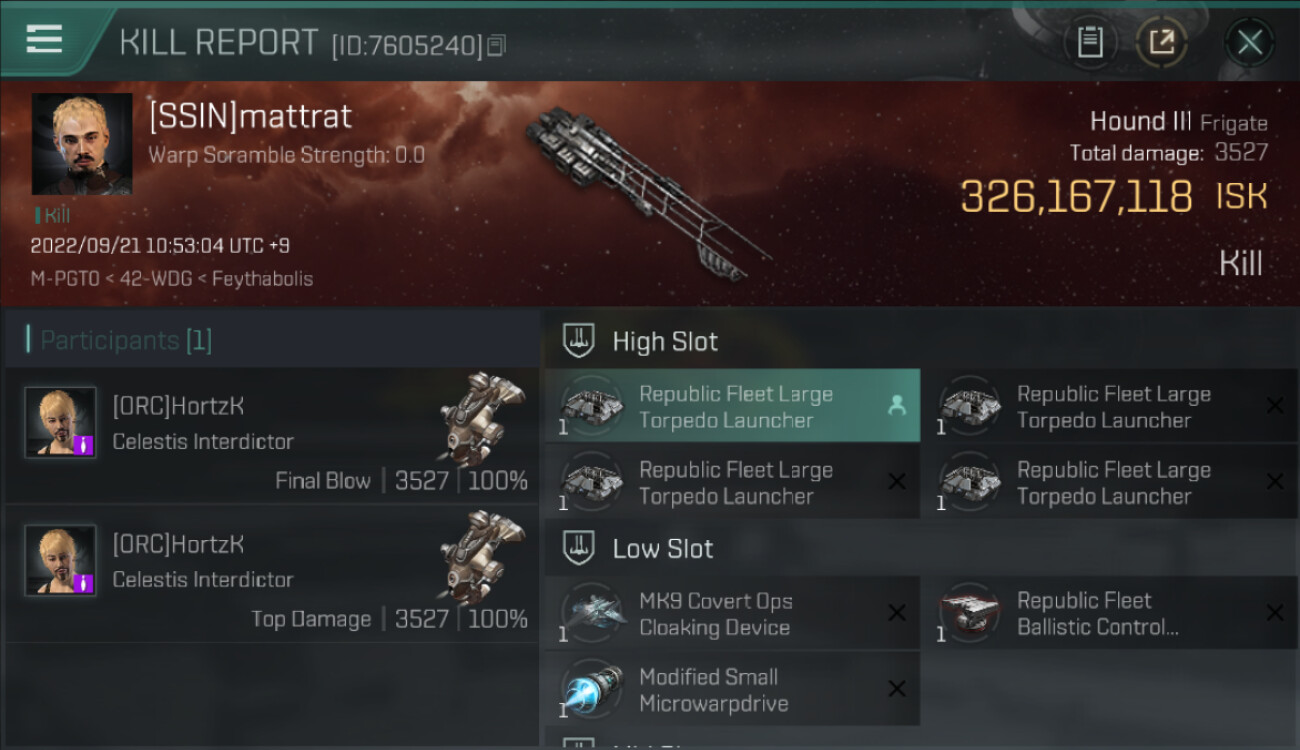Click the M-PGT0 system location link
1300x750 pixels.
point(65,279)
